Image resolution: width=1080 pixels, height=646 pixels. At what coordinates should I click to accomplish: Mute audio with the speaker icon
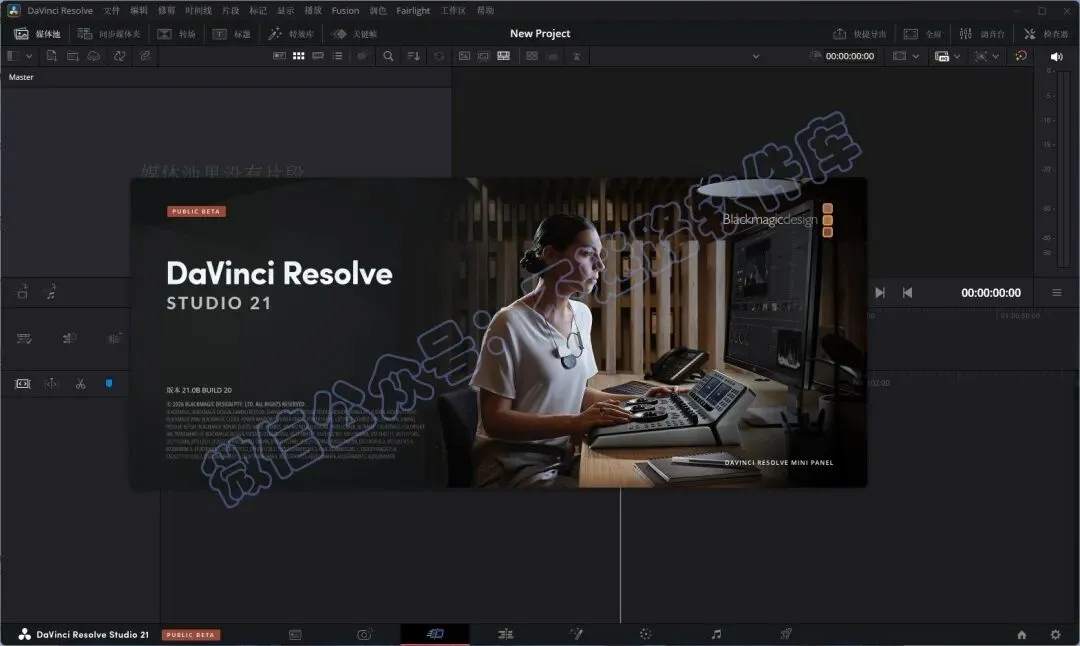click(1057, 56)
